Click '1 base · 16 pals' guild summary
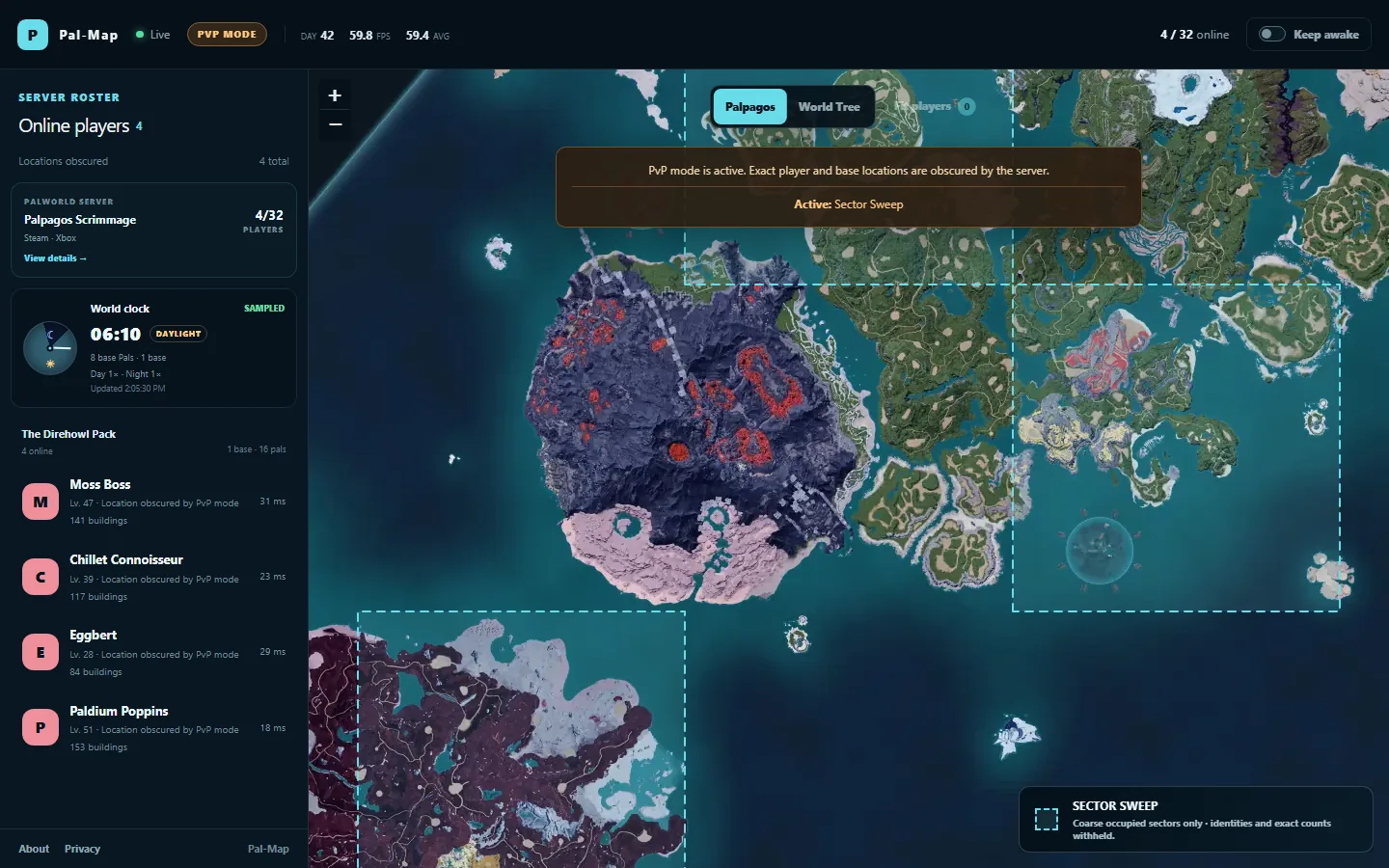The image size is (1389, 868). [x=257, y=449]
